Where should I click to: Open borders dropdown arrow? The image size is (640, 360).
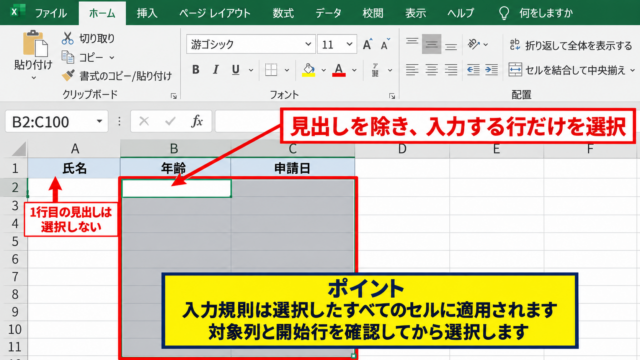coord(287,70)
